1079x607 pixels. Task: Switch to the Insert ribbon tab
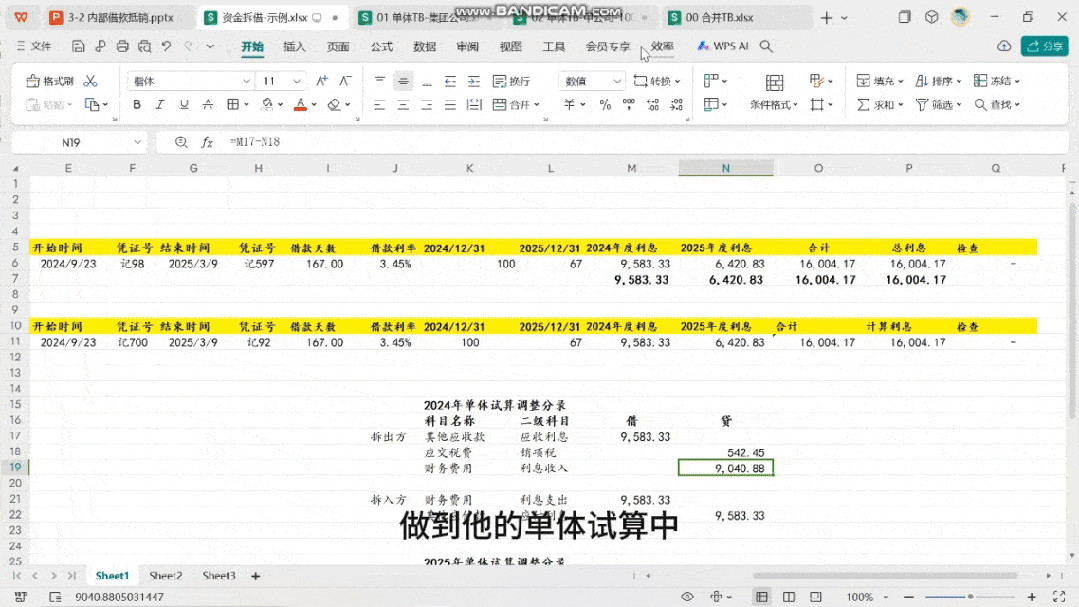point(294,46)
